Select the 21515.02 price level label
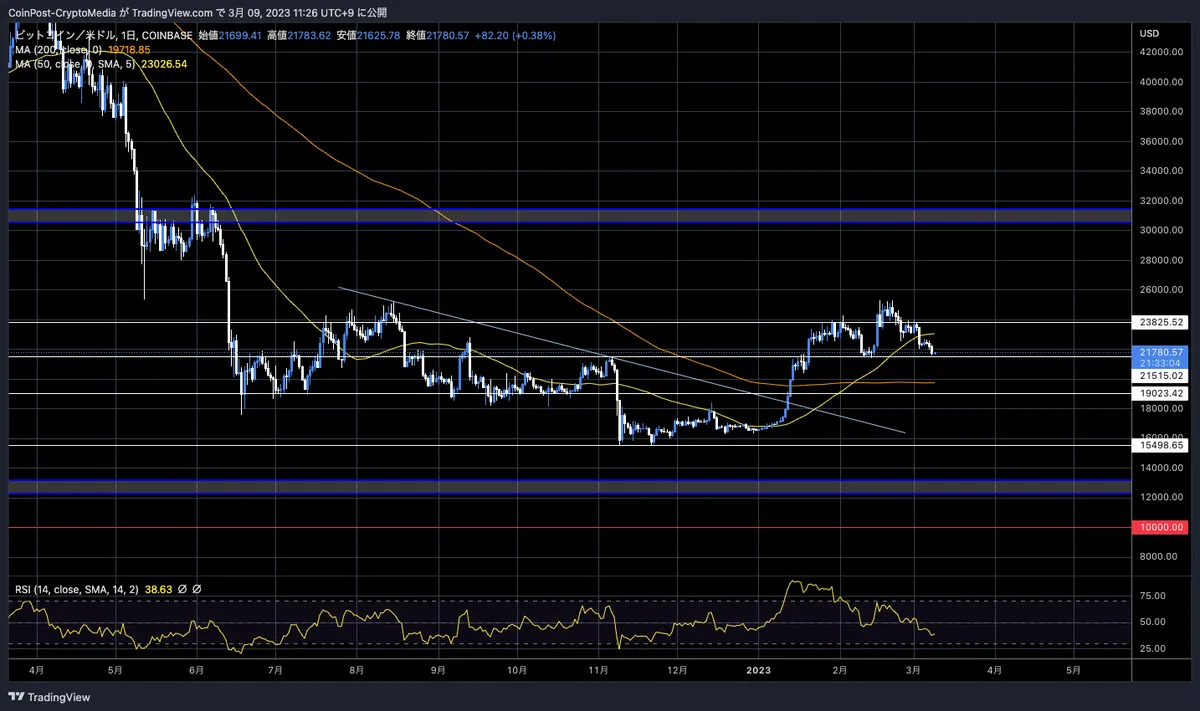1200x711 pixels. 1160,376
